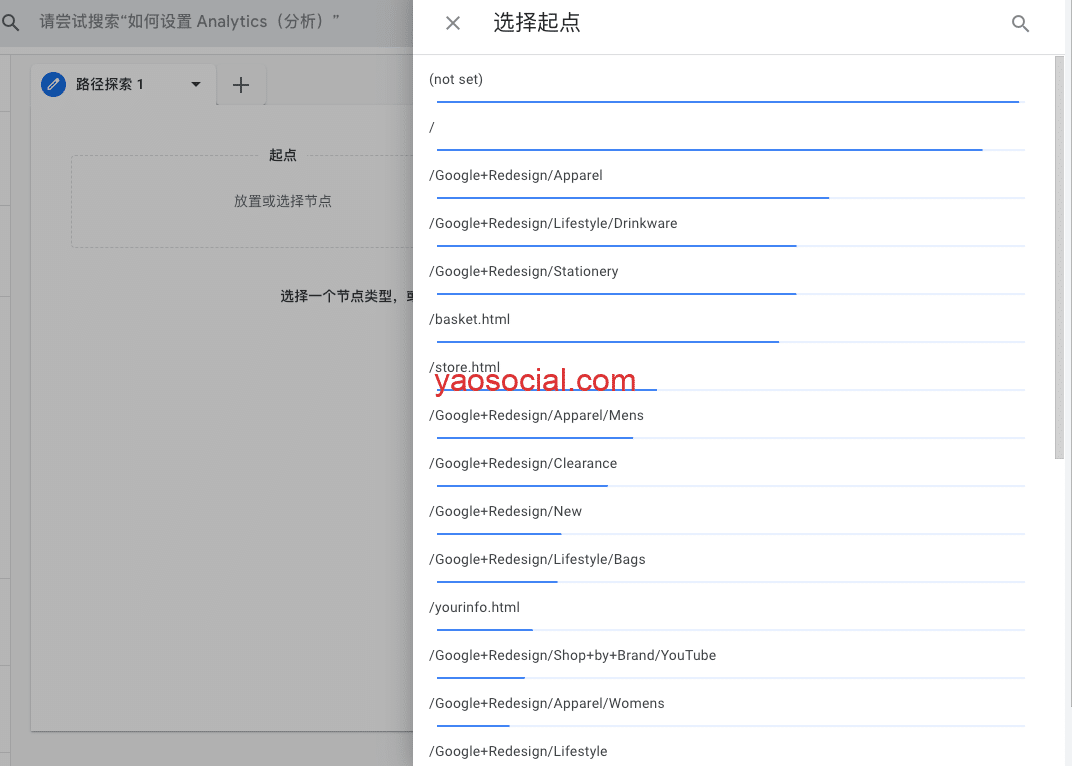This screenshot has height=766, width=1072.
Task: Add a new exploration tab with plus icon
Action: tap(241, 86)
